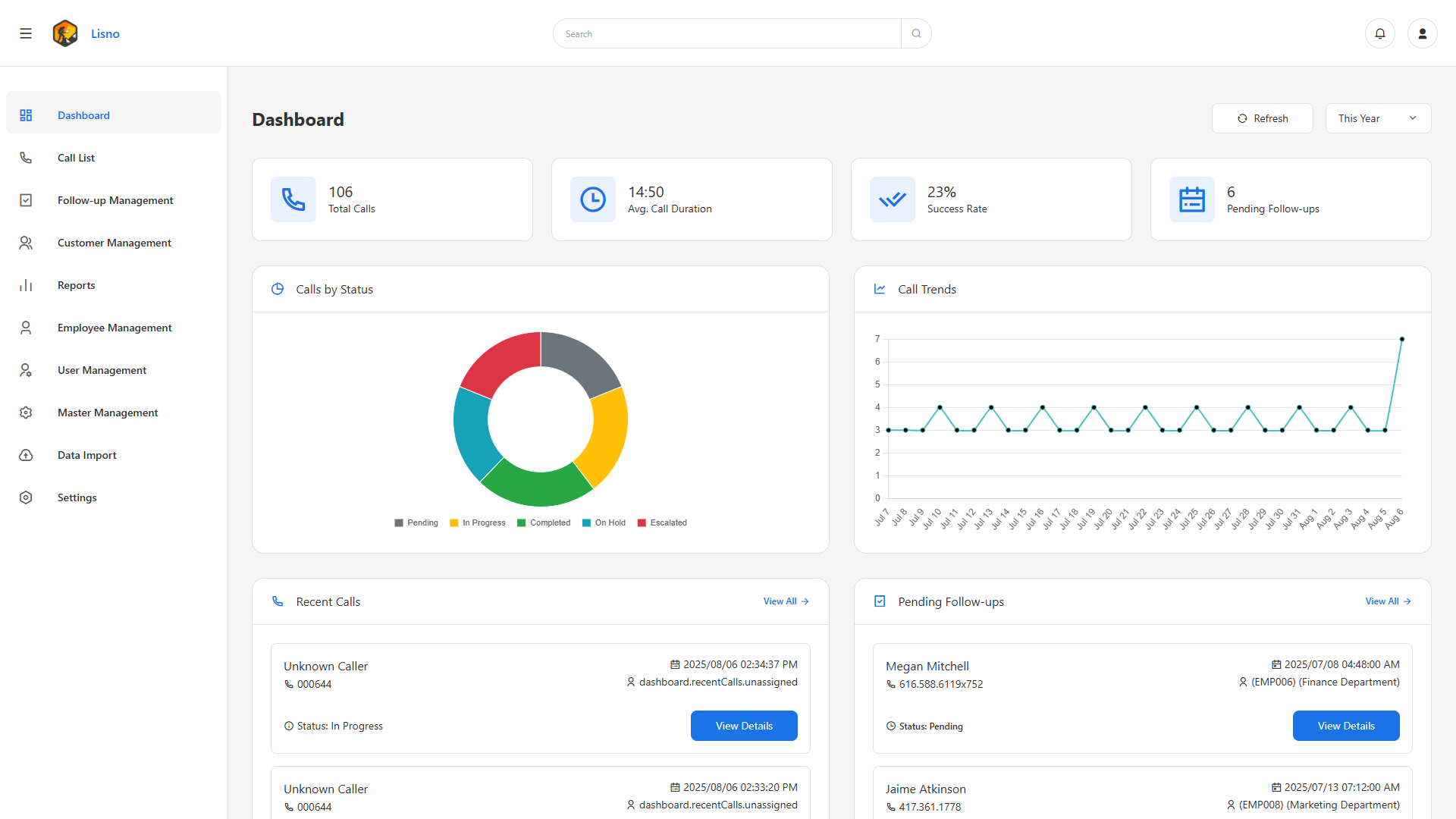Screen dimensions: 1456x819
Task: Click the Lisno logo
Action: tap(65, 33)
